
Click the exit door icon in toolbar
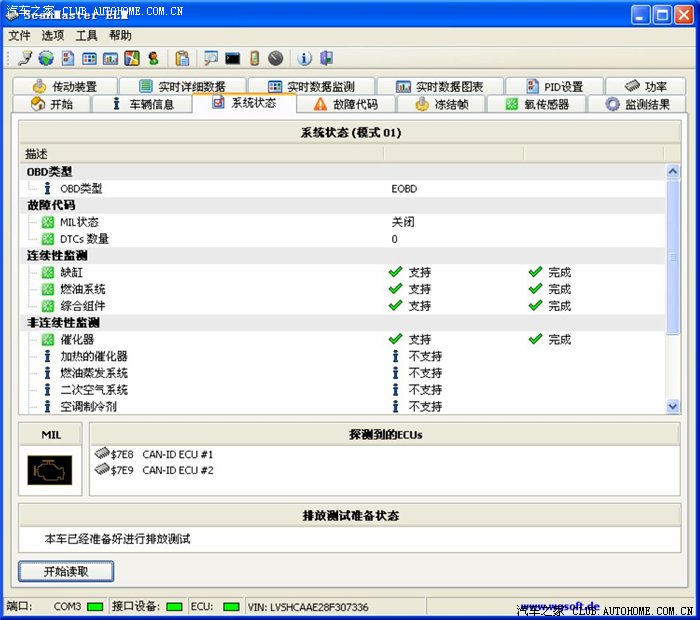tap(326, 58)
